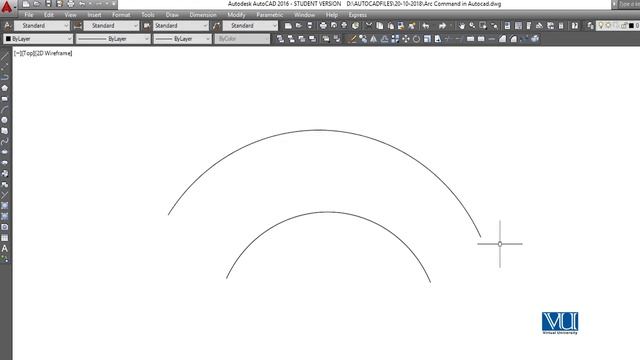The image size is (640, 360).
Task: Click the Print icon in quick access toolbar
Action: pyautogui.click(x=71, y=4)
